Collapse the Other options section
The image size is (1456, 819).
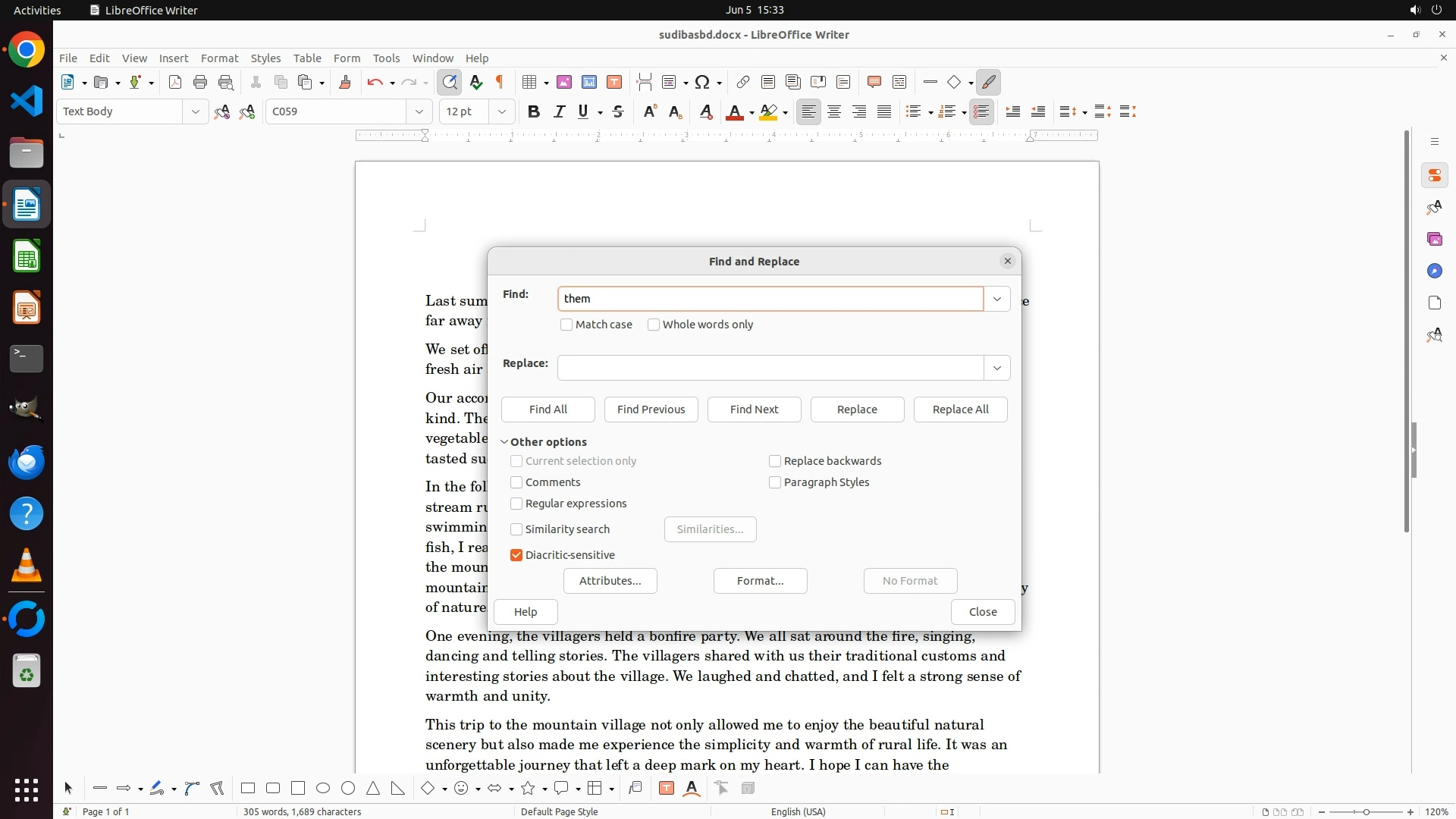pyautogui.click(x=505, y=442)
